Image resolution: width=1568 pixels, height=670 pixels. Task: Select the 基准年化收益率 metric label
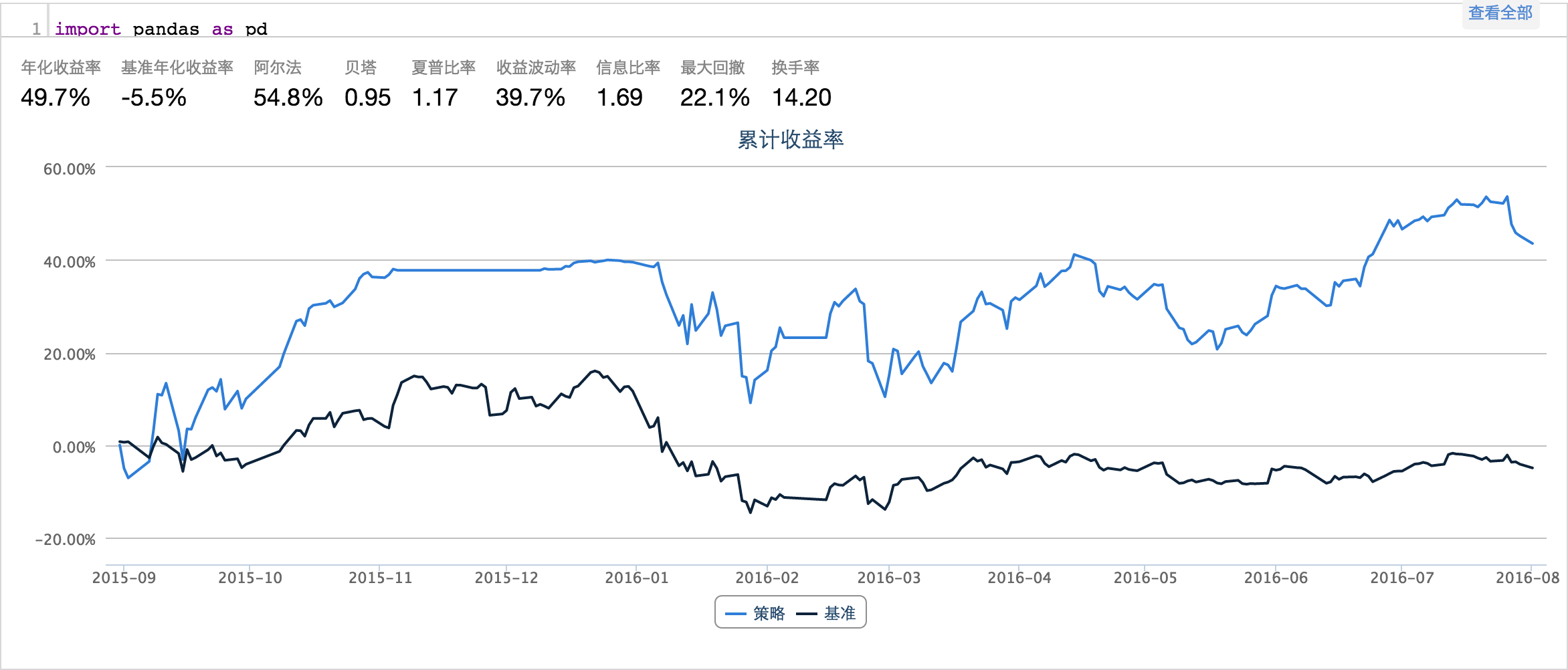pyautogui.click(x=177, y=68)
